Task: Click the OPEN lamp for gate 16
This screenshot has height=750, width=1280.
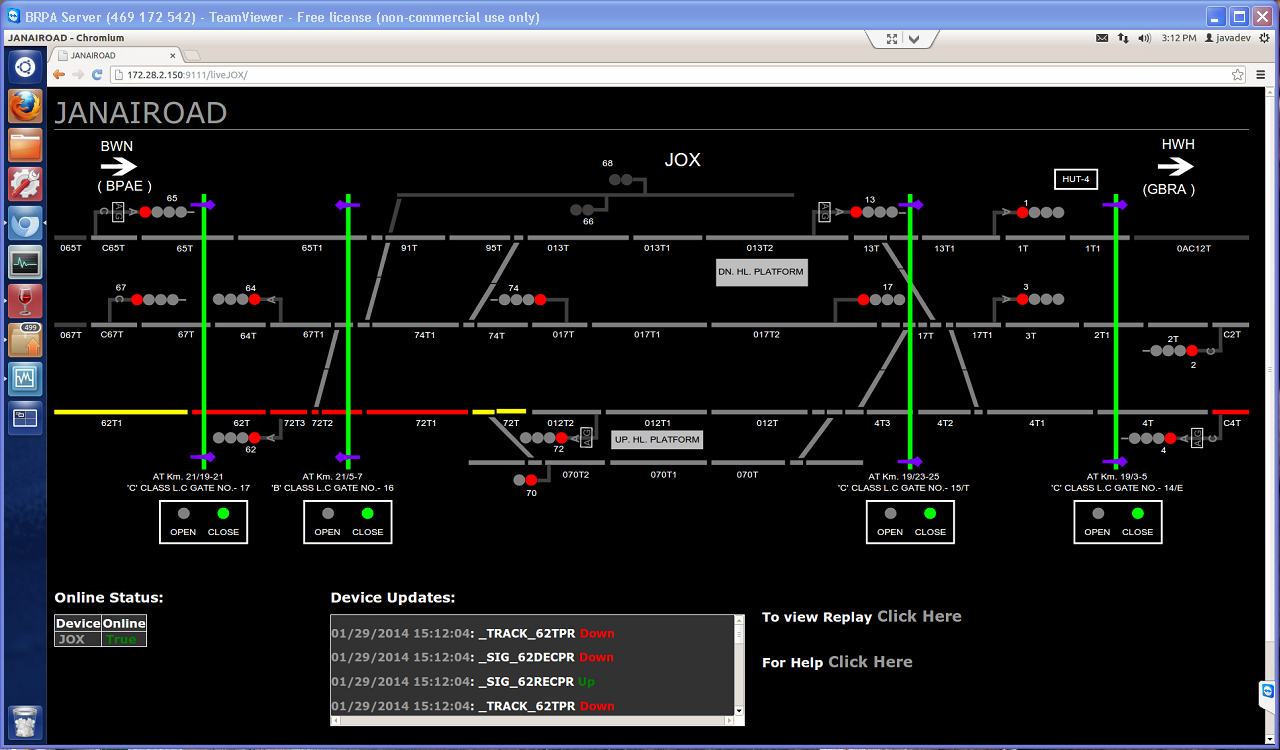Action: point(328,514)
